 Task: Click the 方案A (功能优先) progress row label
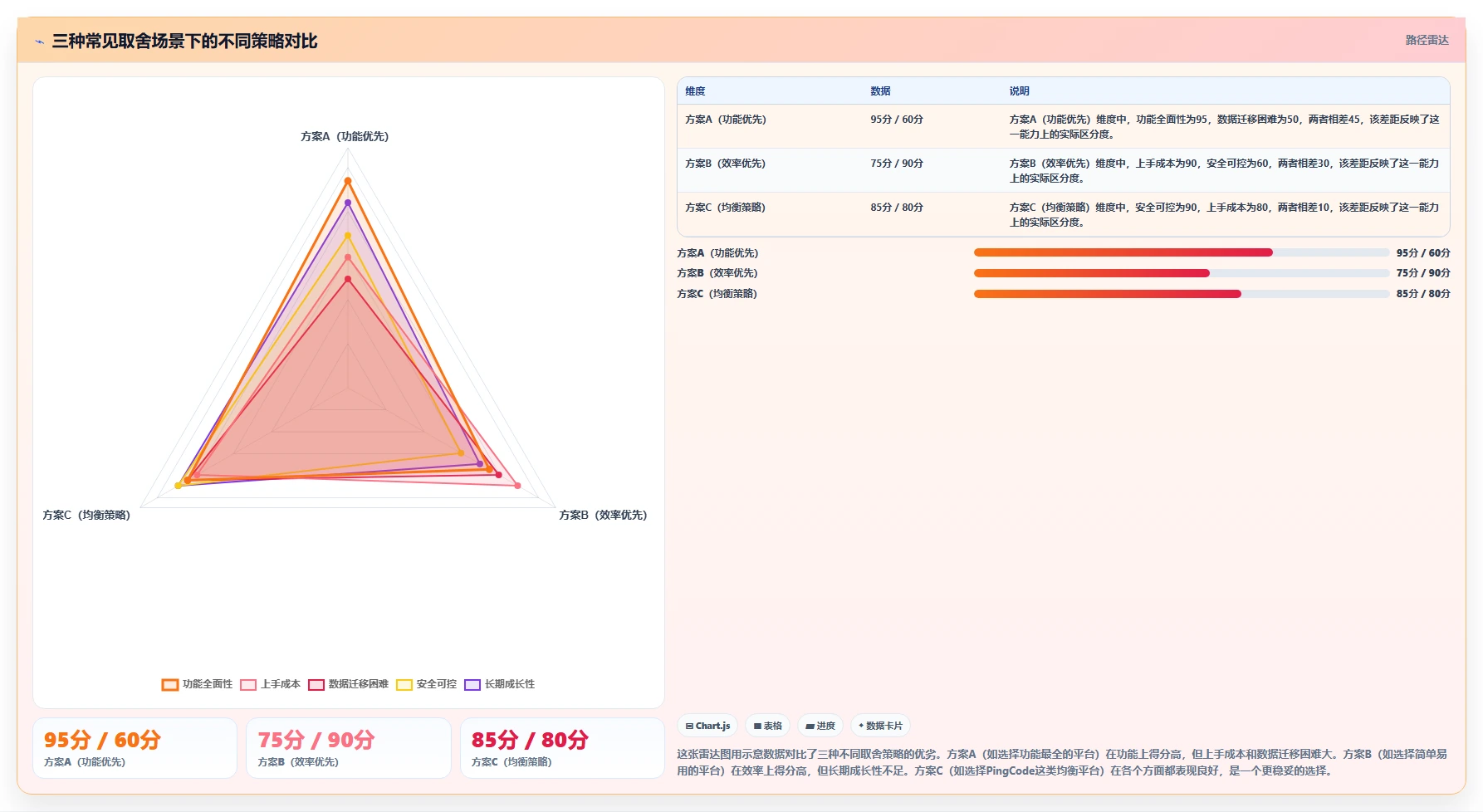pyautogui.click(x=717, y=253)
